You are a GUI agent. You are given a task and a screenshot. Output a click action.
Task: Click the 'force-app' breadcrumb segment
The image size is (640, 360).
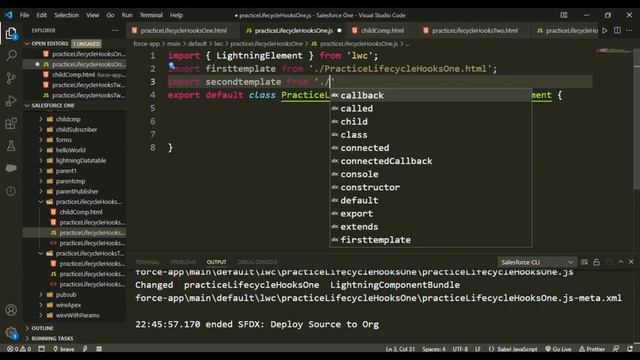pyautogui.click(x=147, y=44)
